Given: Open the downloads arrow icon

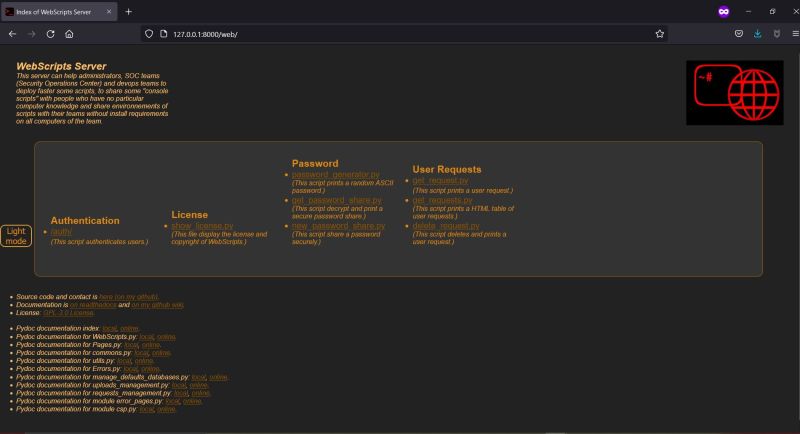Looking at the screenshot, I should (x=758, y=34).
